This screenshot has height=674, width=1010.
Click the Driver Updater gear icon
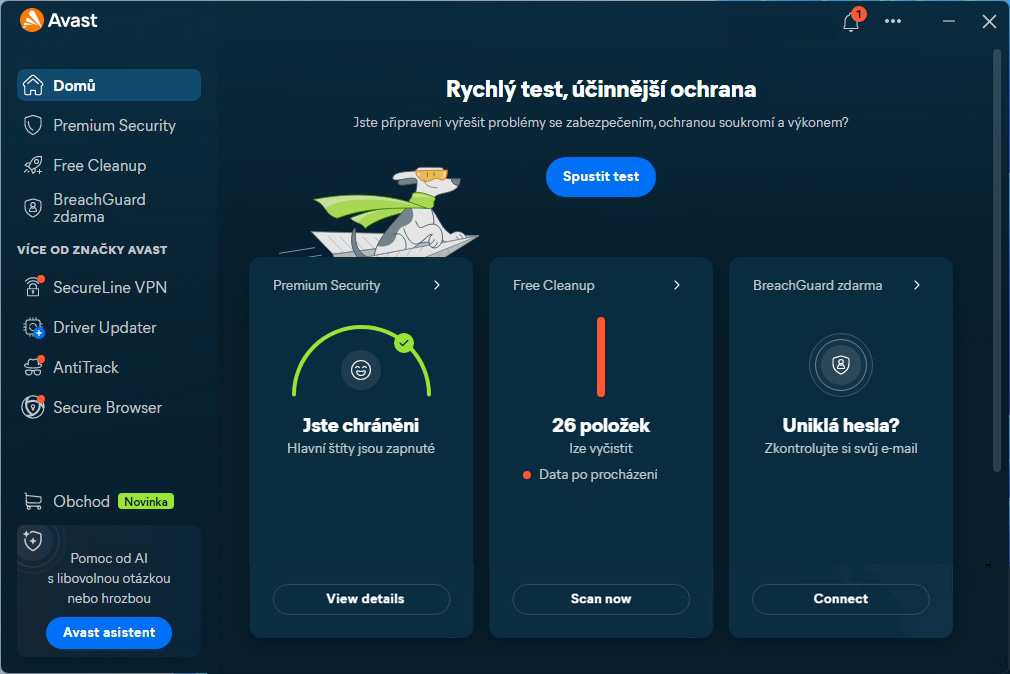point(33,327)
